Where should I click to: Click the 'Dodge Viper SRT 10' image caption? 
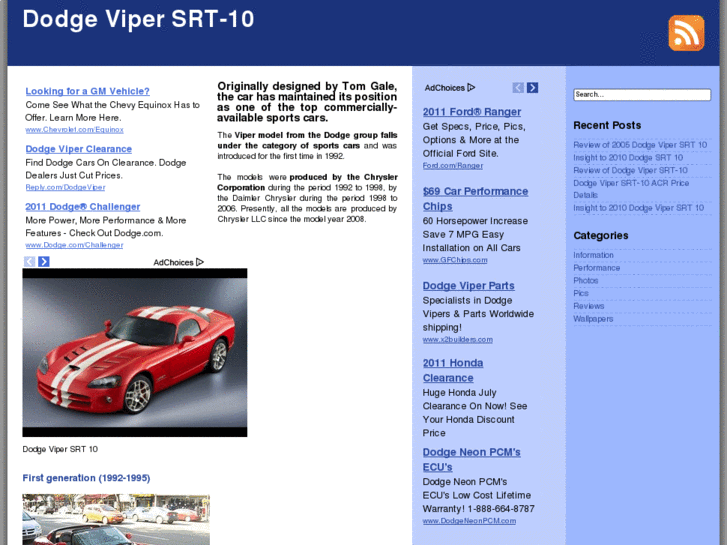(60, 449)
